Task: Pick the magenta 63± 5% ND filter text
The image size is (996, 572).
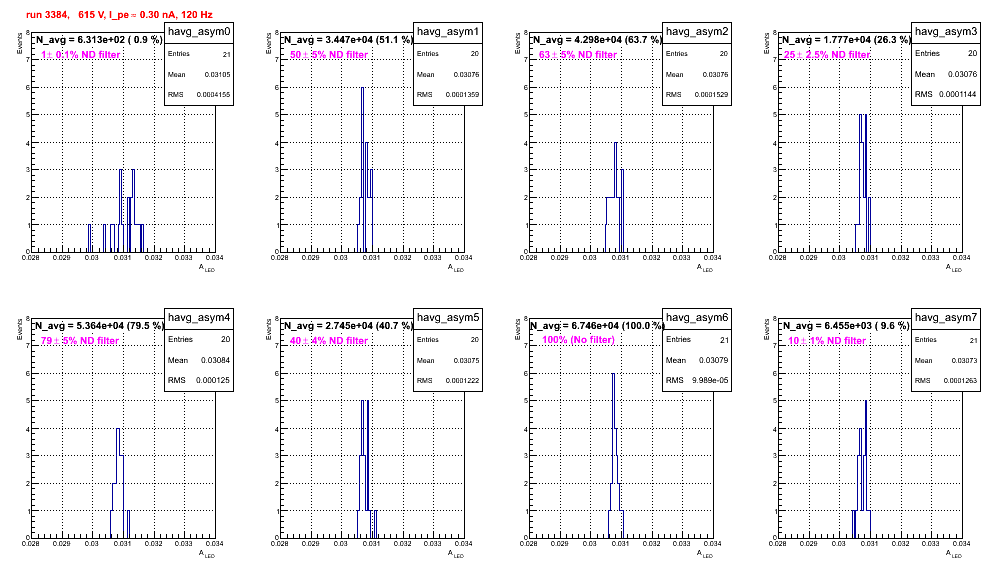Action: 578,55
